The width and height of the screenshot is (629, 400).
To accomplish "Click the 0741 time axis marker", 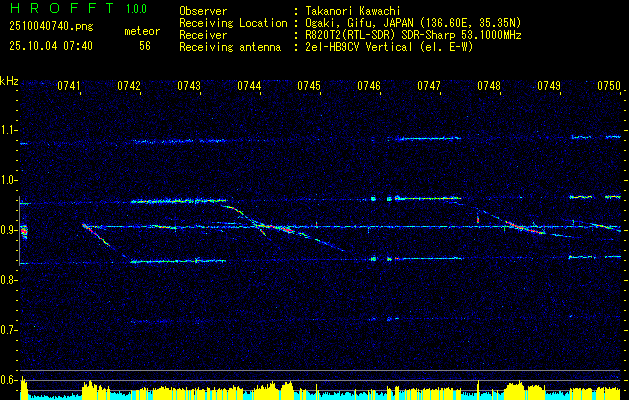I will (x=69, y=85).
